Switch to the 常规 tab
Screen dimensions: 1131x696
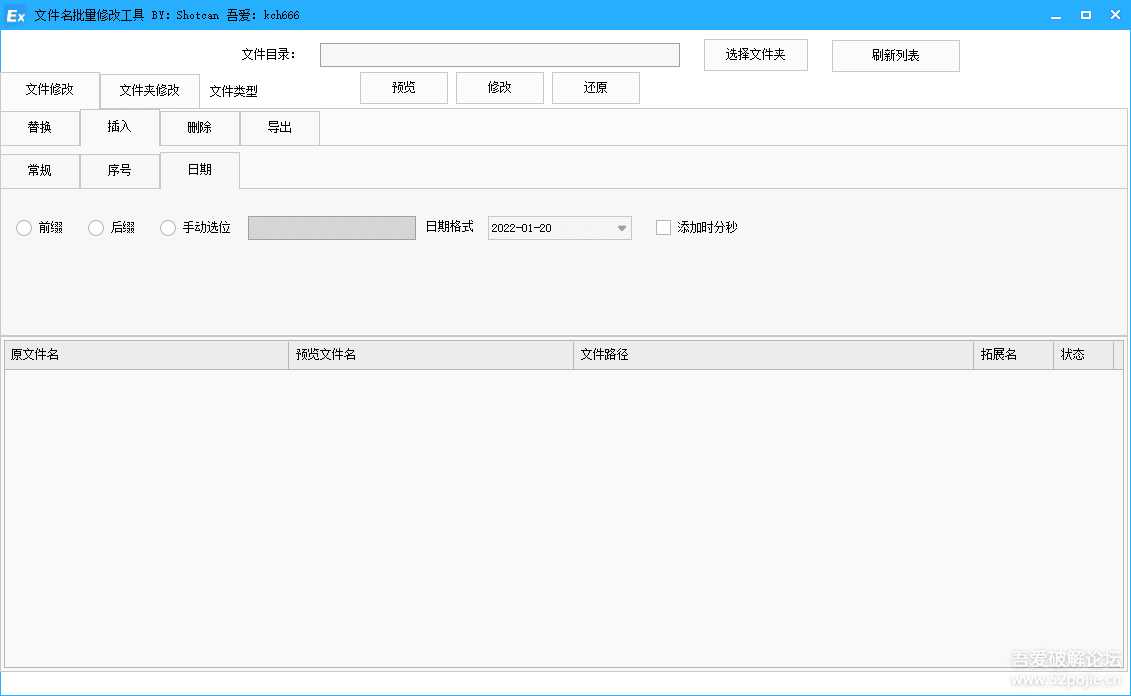[x=40, y=170]
